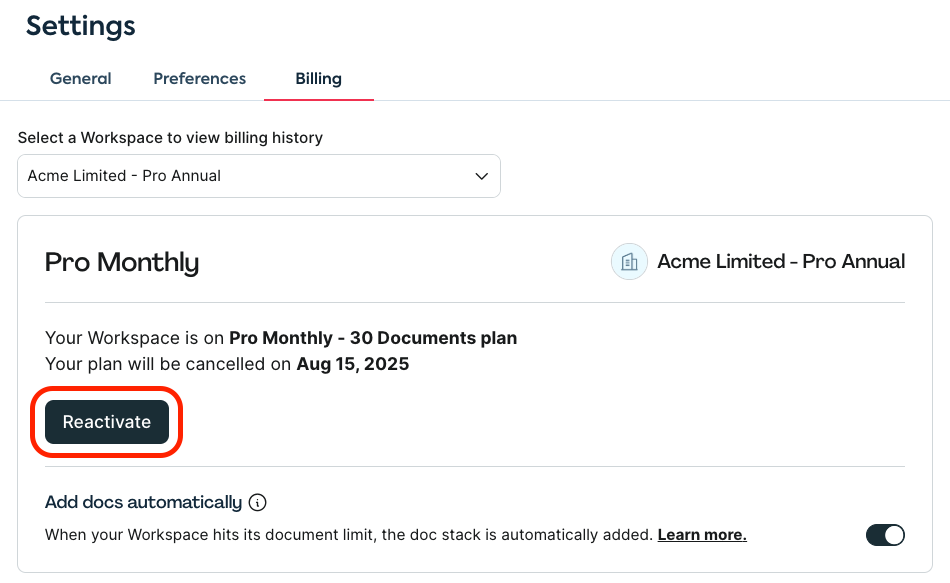Select the Billing tab
This screenshot has height=583, width=950.
click(x=318, y=79)
